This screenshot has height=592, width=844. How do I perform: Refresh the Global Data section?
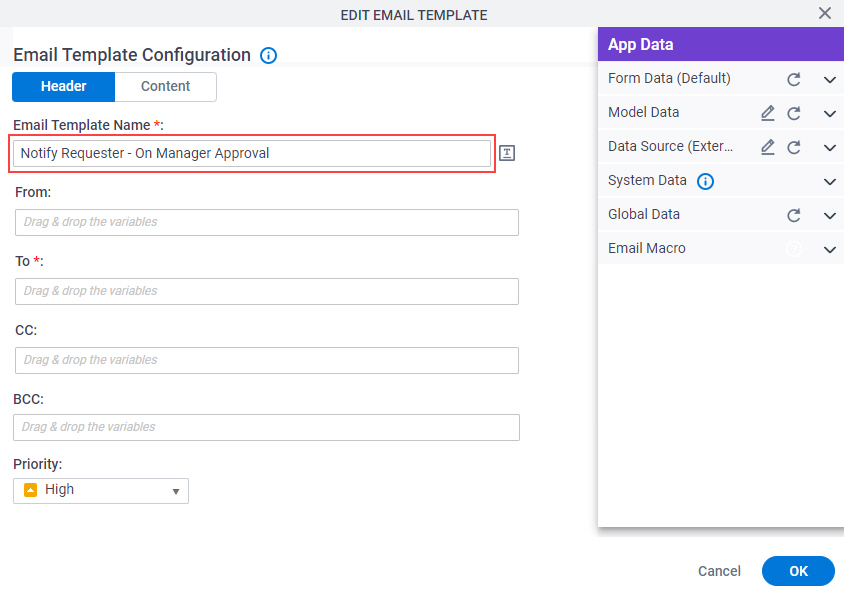[x=793, y=215]
